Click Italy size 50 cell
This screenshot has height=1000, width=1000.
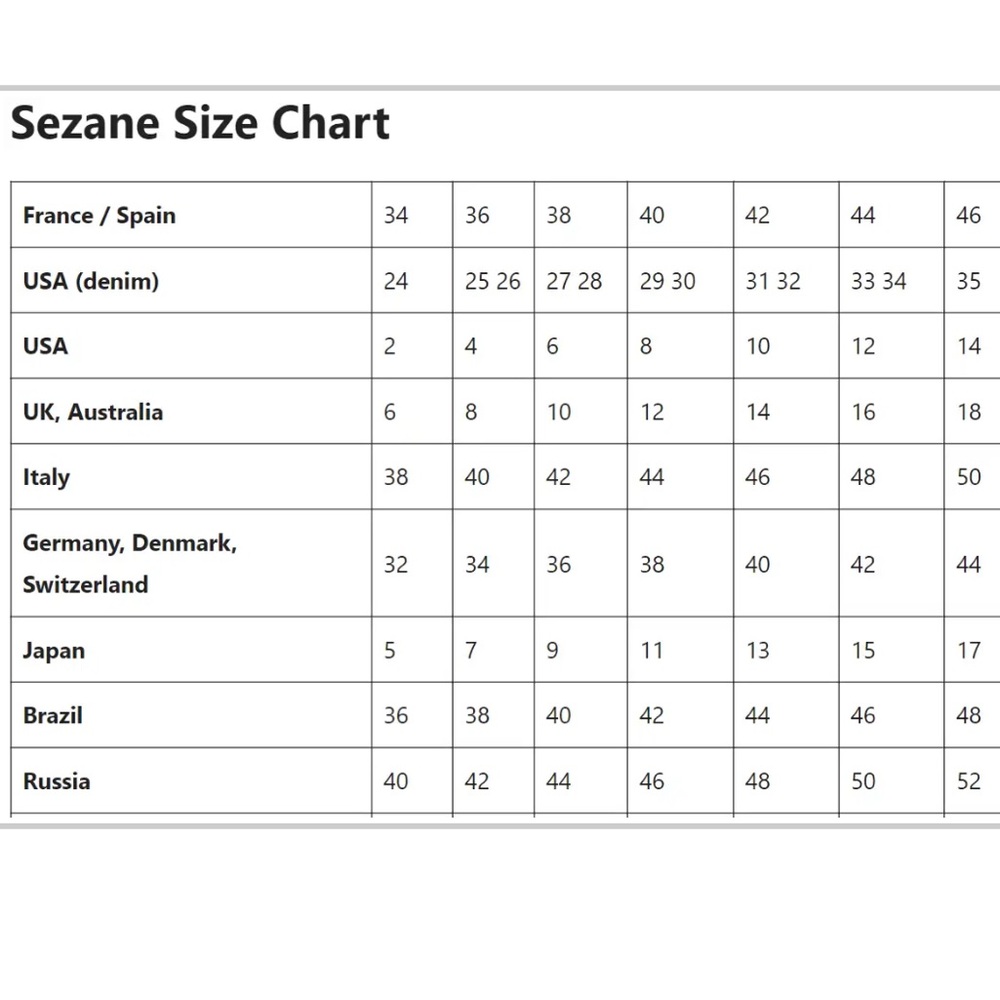tap(969, 477)
